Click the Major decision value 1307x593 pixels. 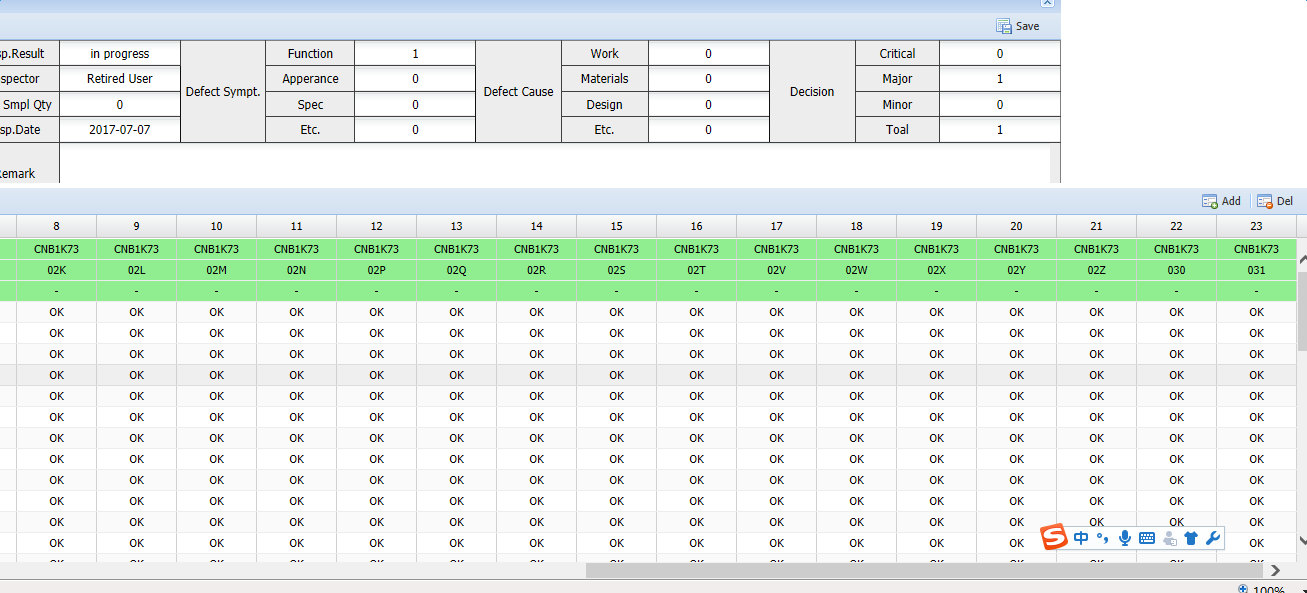[x=1000, y=78]
